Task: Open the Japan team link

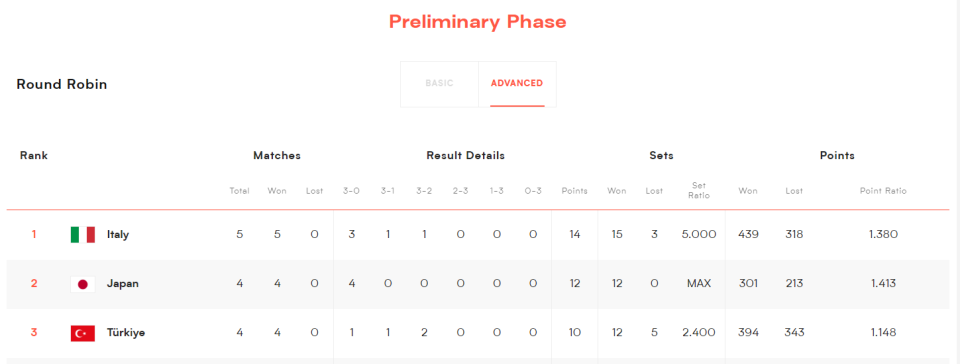Action: (x=122, y=284)
